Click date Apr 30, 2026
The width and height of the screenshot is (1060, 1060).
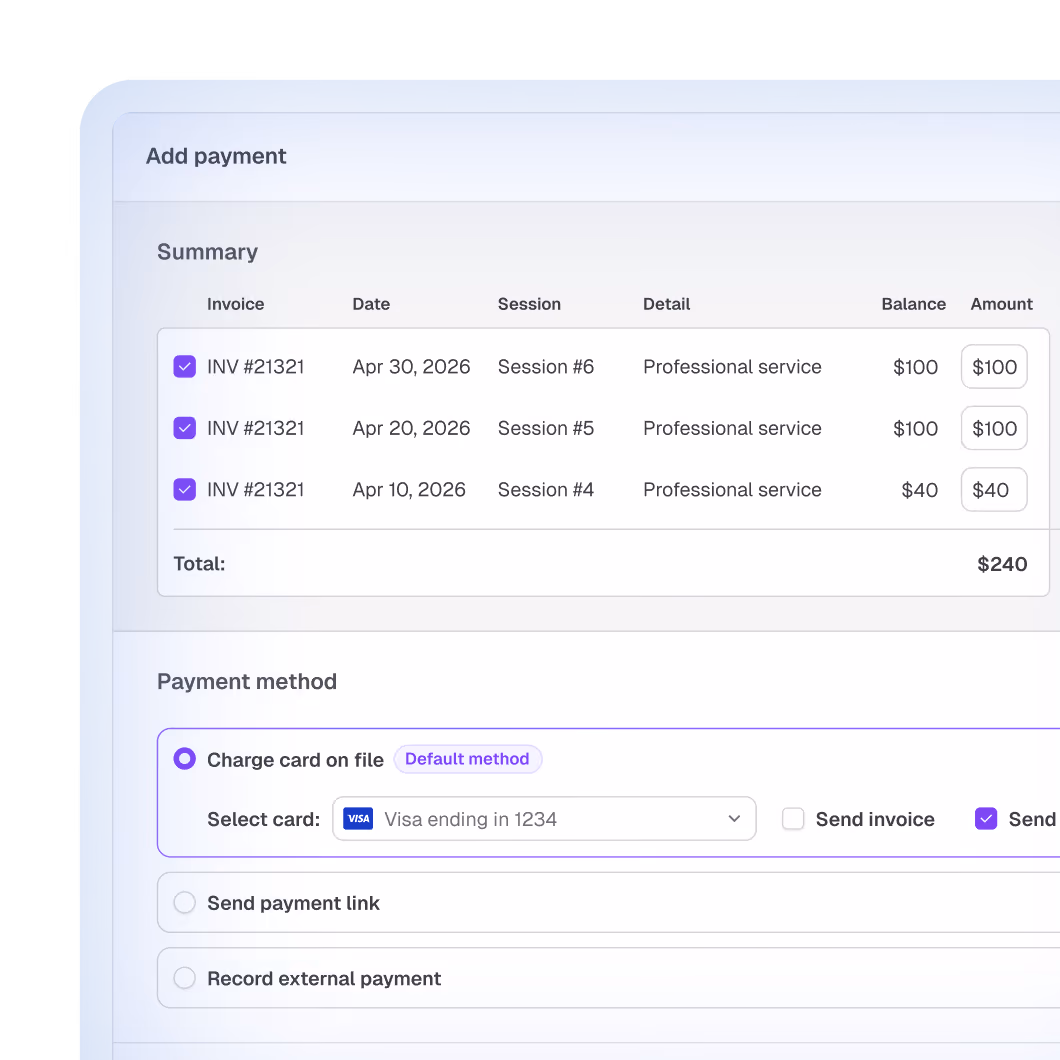411,367
